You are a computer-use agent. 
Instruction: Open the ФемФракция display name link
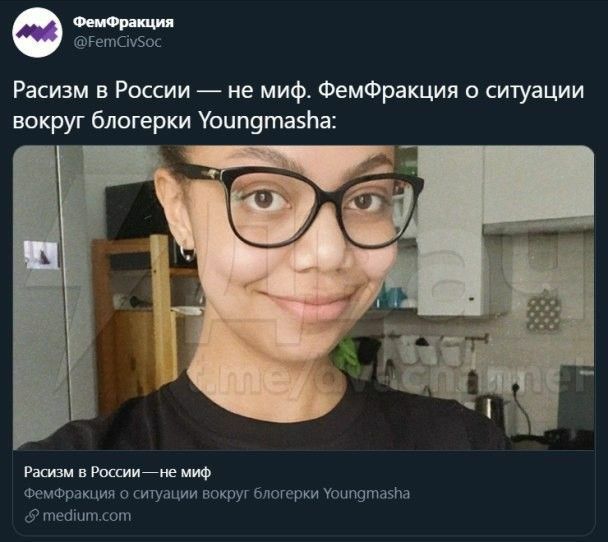pyautogui.click(x=123, y=22)
